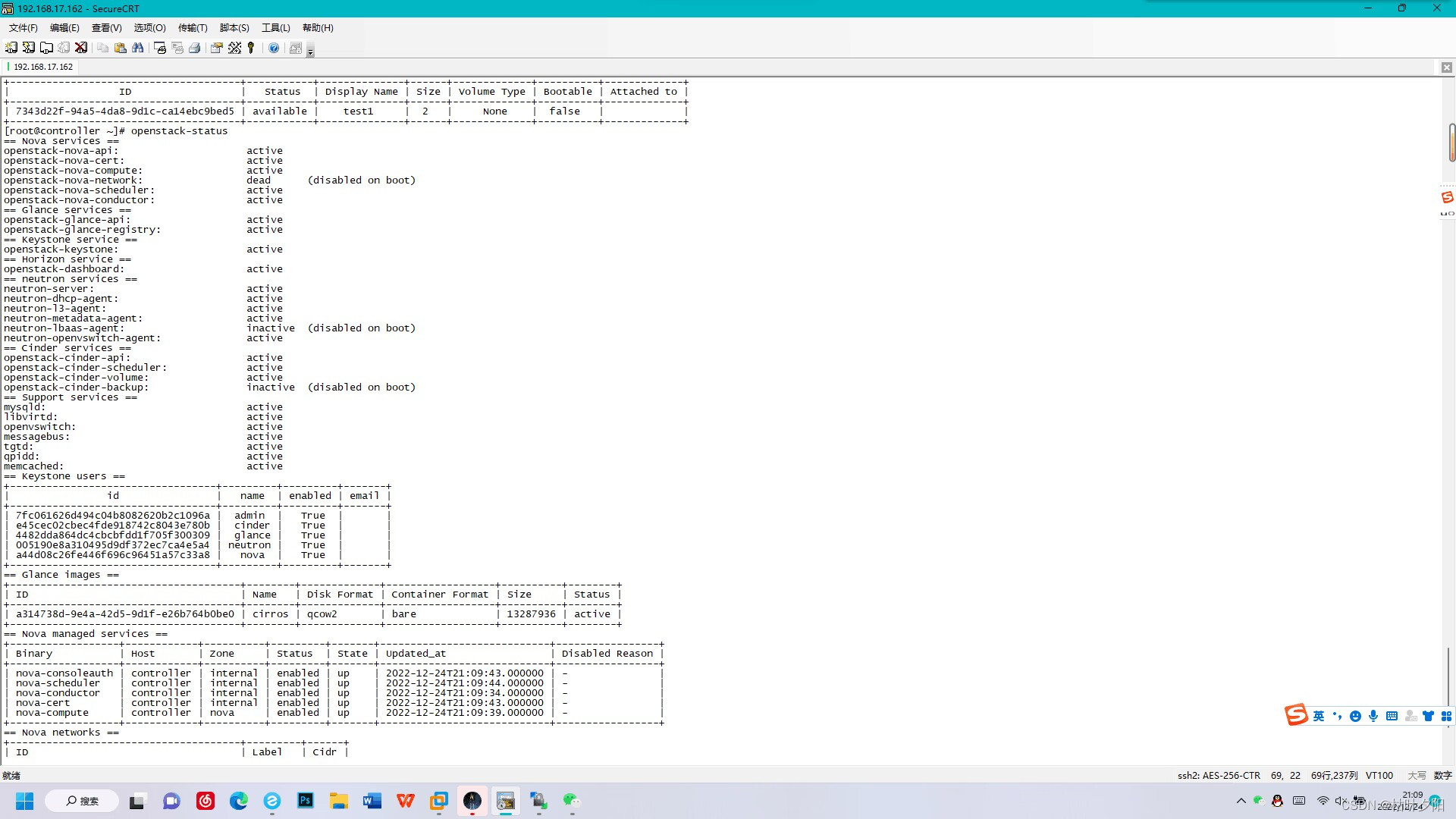Toggle 数字 numeric indicator in status bar

(1442, 775)
